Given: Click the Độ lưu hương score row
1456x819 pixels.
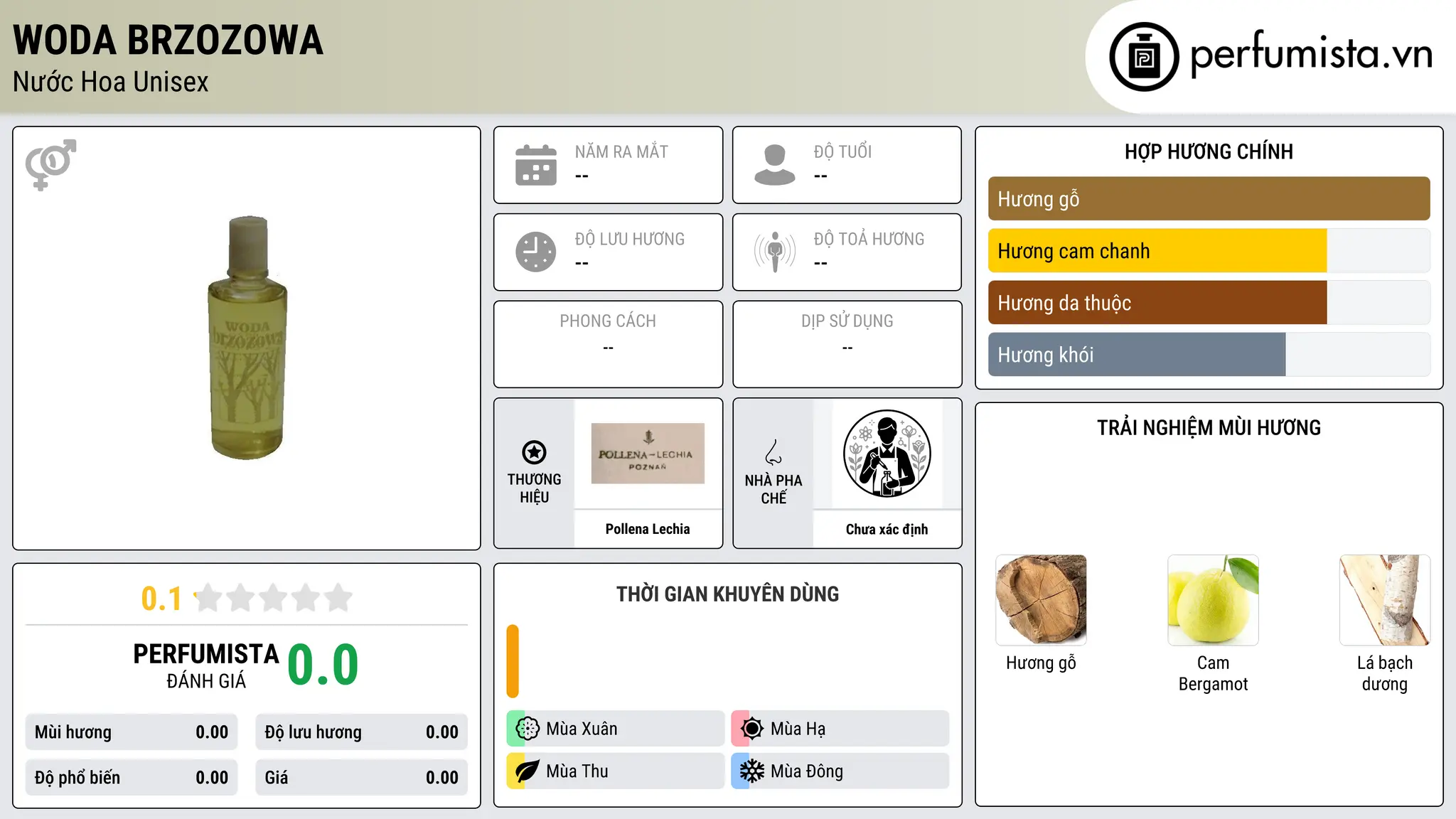Looking at the screenshot, I should 361,732.
